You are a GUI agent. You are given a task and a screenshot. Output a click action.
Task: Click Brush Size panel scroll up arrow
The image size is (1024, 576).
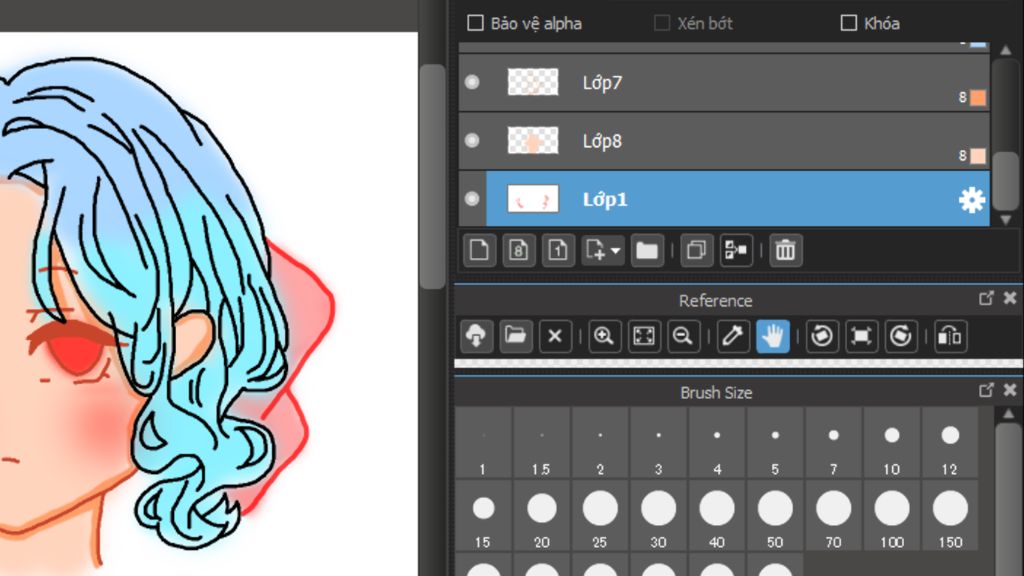tap(1008, 414)
